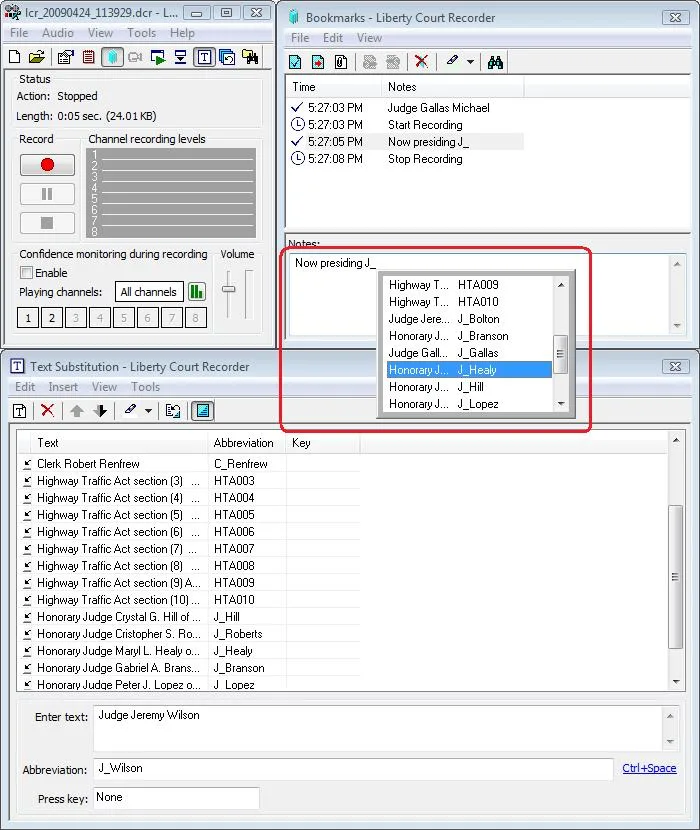The width and height of the screenshot is (700, 830).
Task: Click the Press key field showing None
Action: click(176, 798)
